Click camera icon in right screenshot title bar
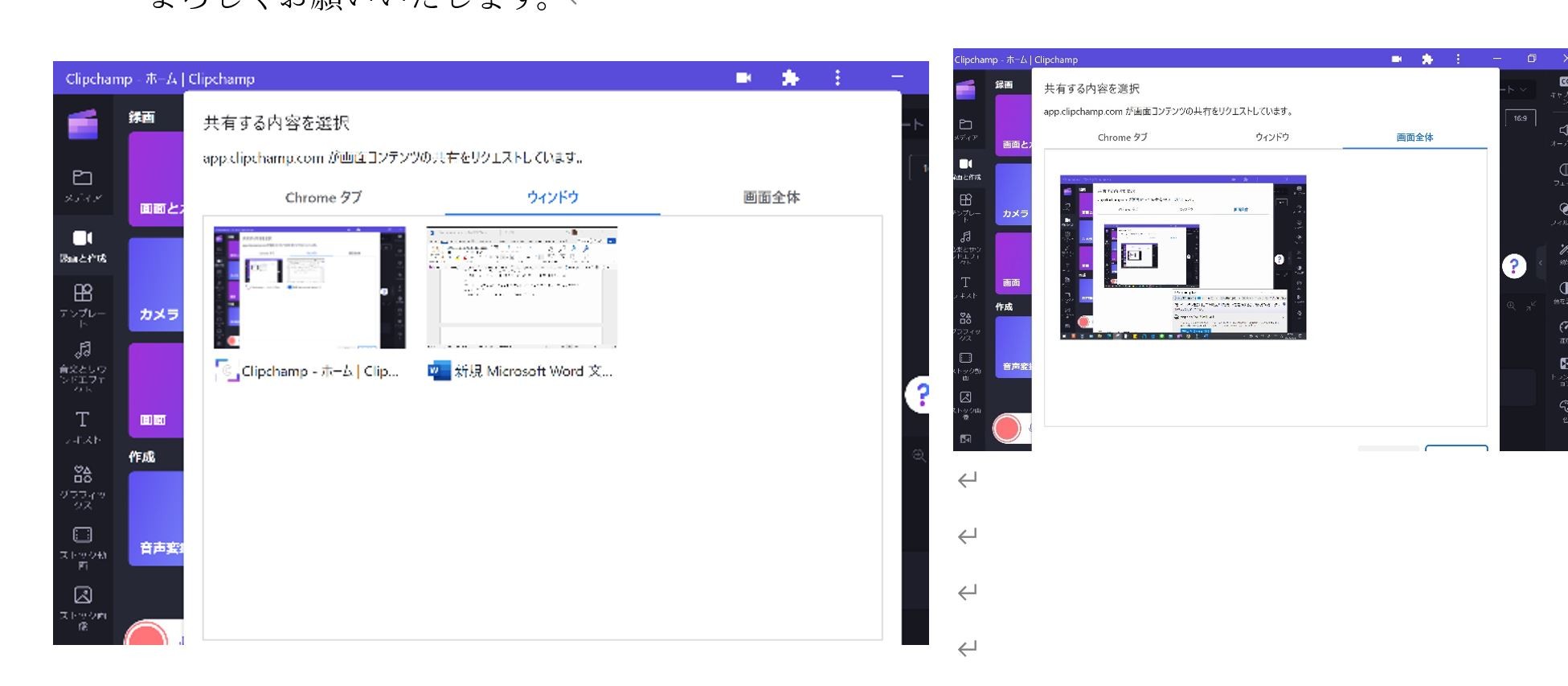 pos(1397,60)
